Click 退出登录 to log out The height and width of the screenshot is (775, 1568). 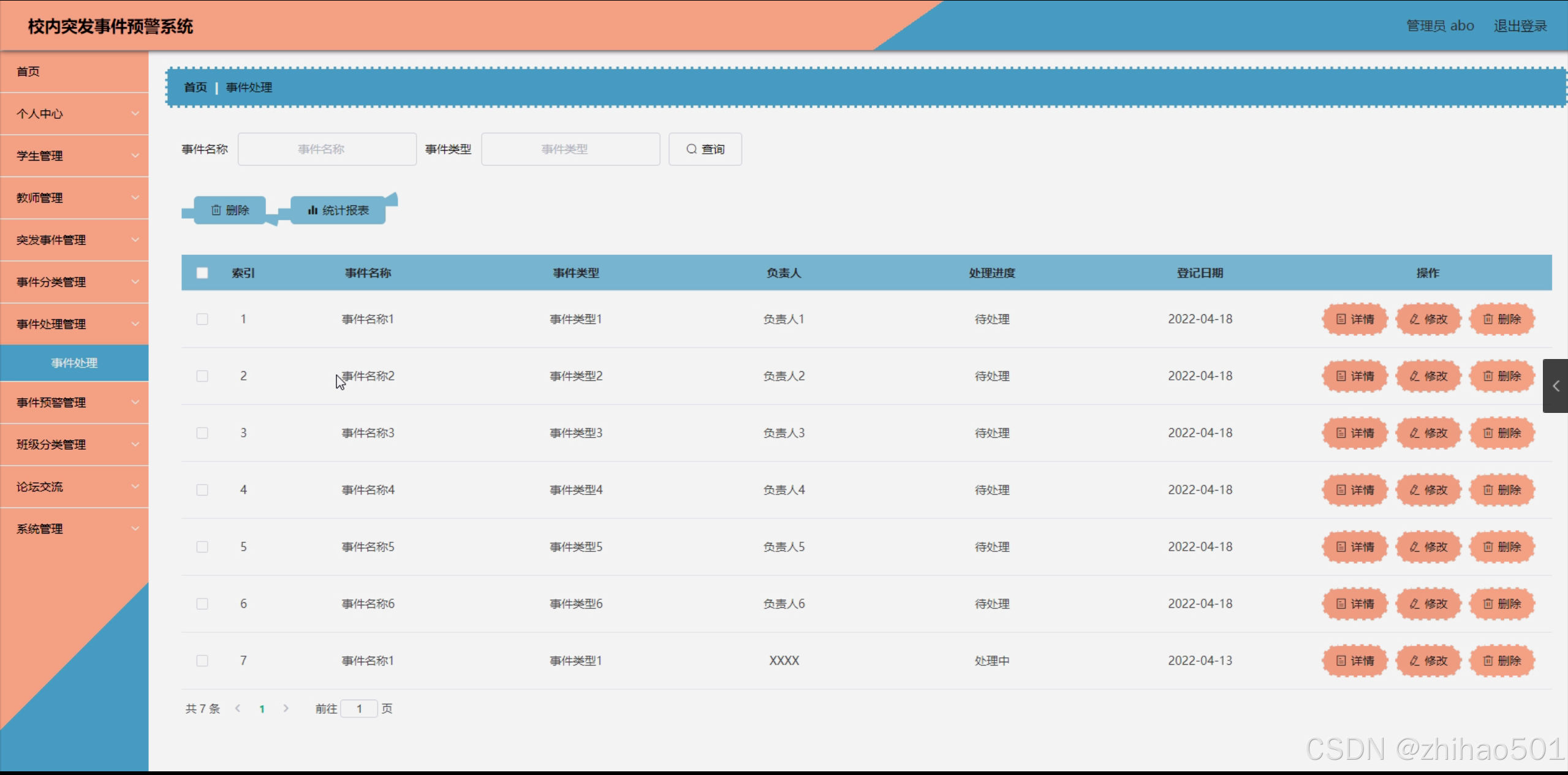pyautogui.click(x=1520, y=26)
